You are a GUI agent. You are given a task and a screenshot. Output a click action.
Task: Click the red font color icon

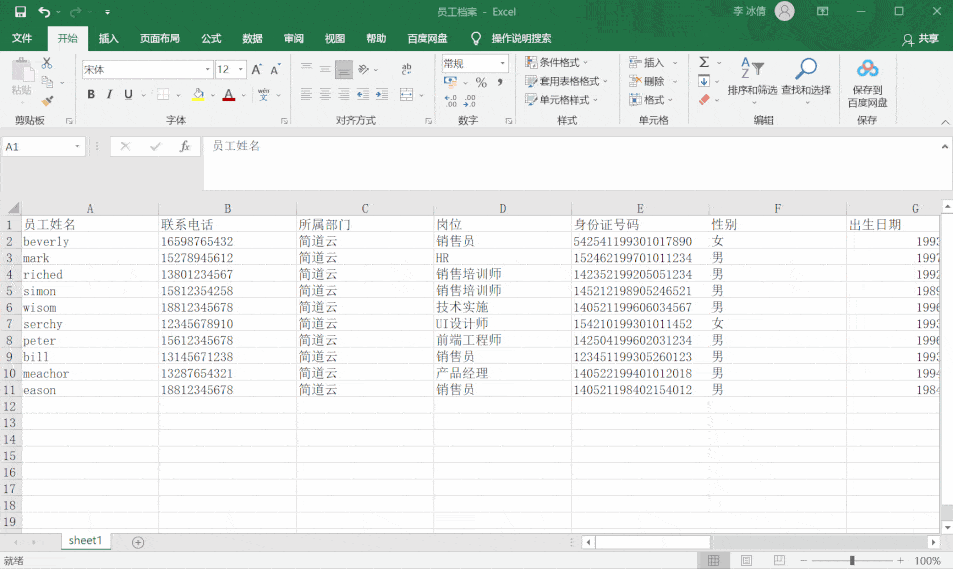pos(229,94)
